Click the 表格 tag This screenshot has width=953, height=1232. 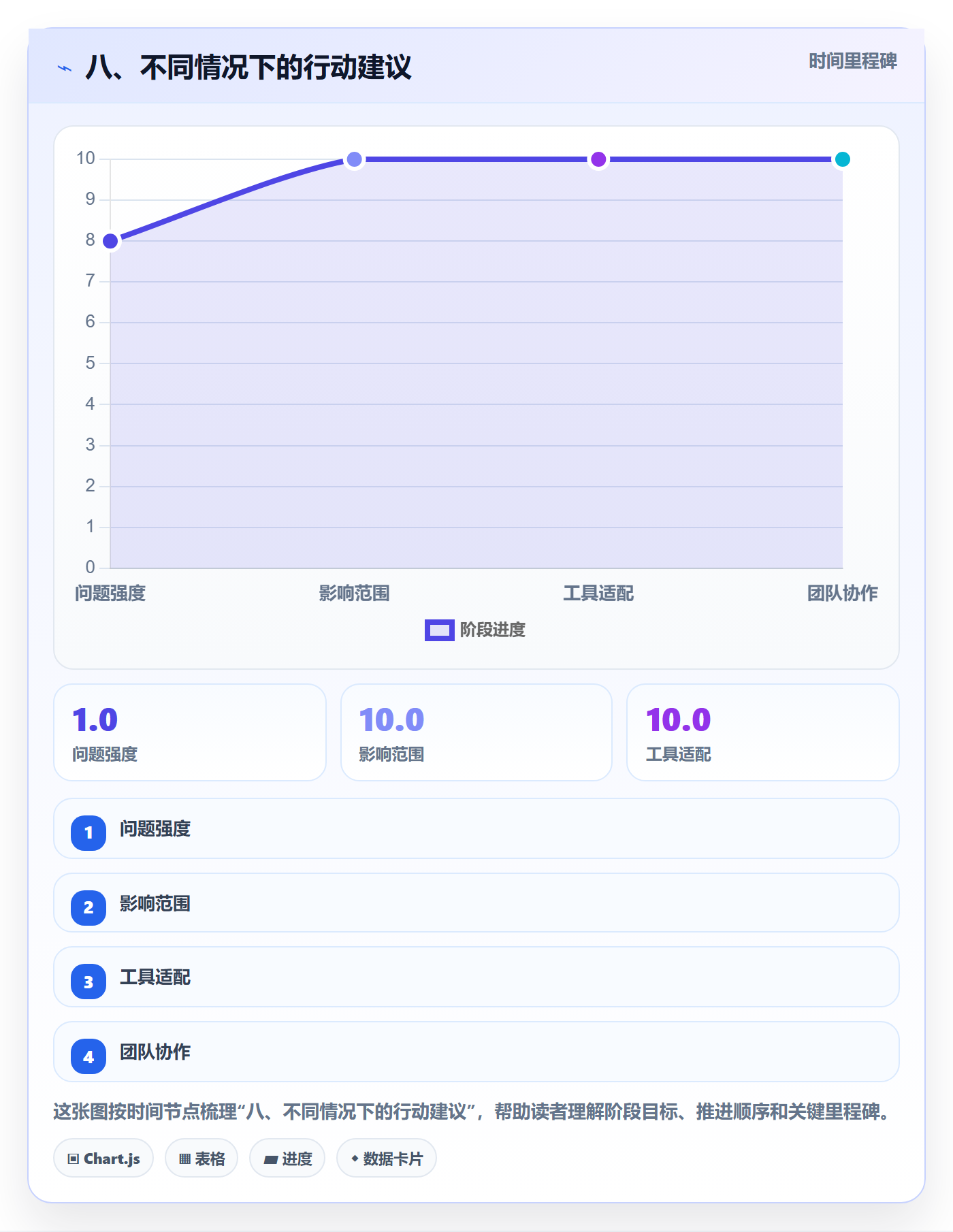pyautogui.click(x=201, y=1158)
